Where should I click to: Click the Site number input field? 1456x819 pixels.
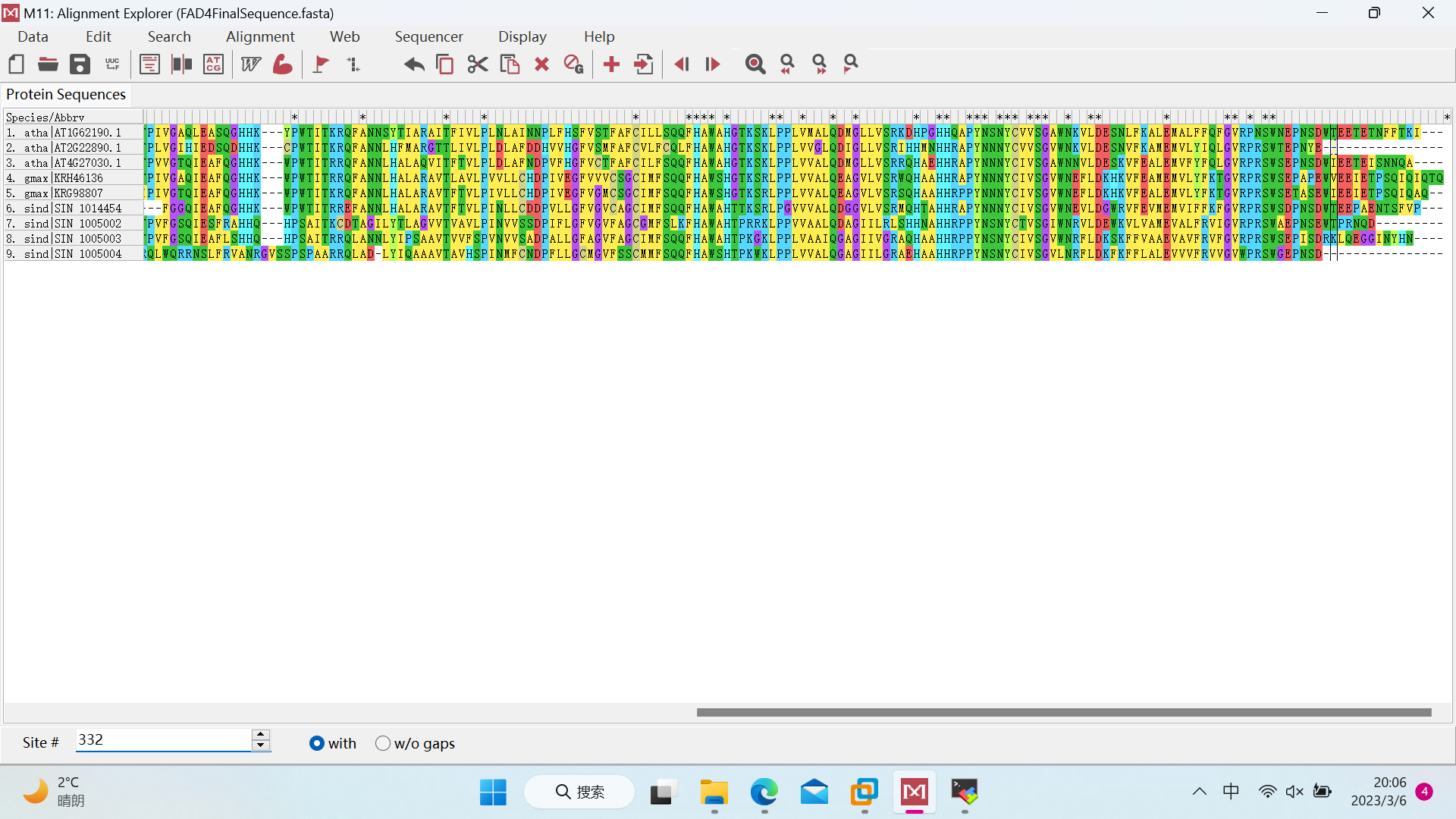click(163, 740)
